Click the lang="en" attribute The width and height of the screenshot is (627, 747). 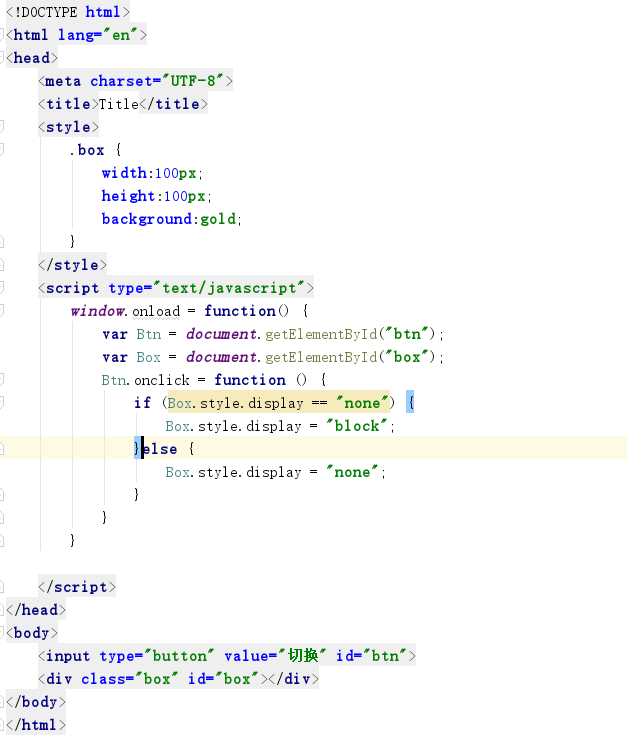(98, 35)
